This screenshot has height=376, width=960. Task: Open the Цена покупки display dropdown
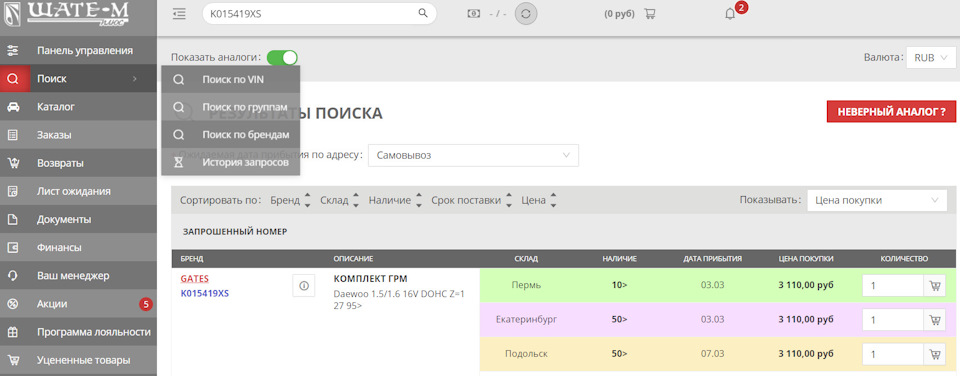point(877,200)
